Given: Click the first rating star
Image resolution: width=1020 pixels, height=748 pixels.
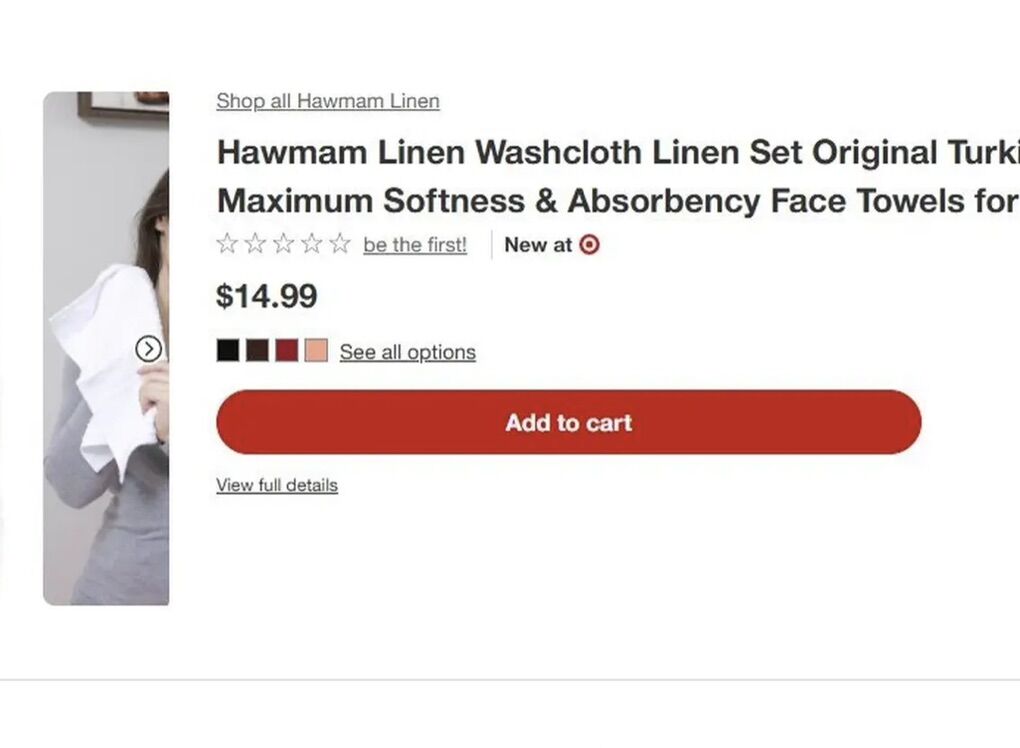Looking at the screenshot, I should [x=227, y=244].
